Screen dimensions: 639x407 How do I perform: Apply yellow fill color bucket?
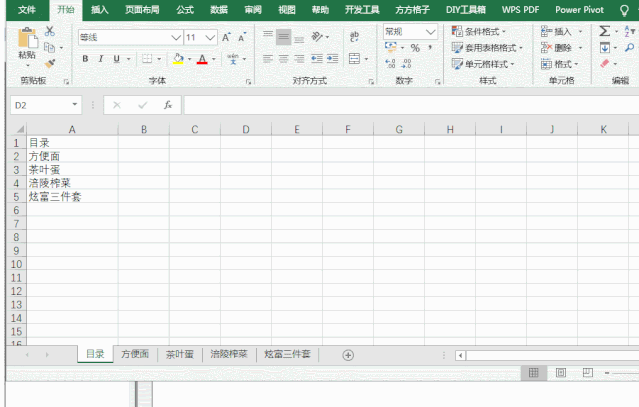[x=178, y=59]
